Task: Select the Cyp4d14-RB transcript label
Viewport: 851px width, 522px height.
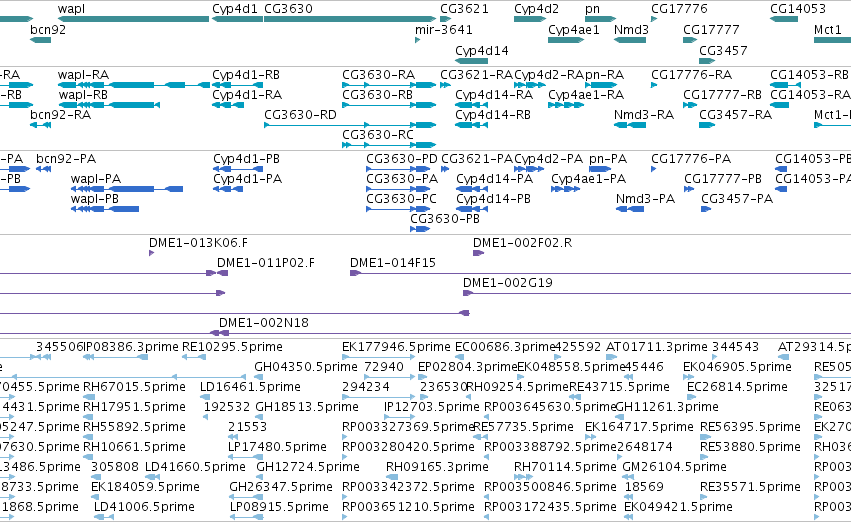Action: pos(493,115)
